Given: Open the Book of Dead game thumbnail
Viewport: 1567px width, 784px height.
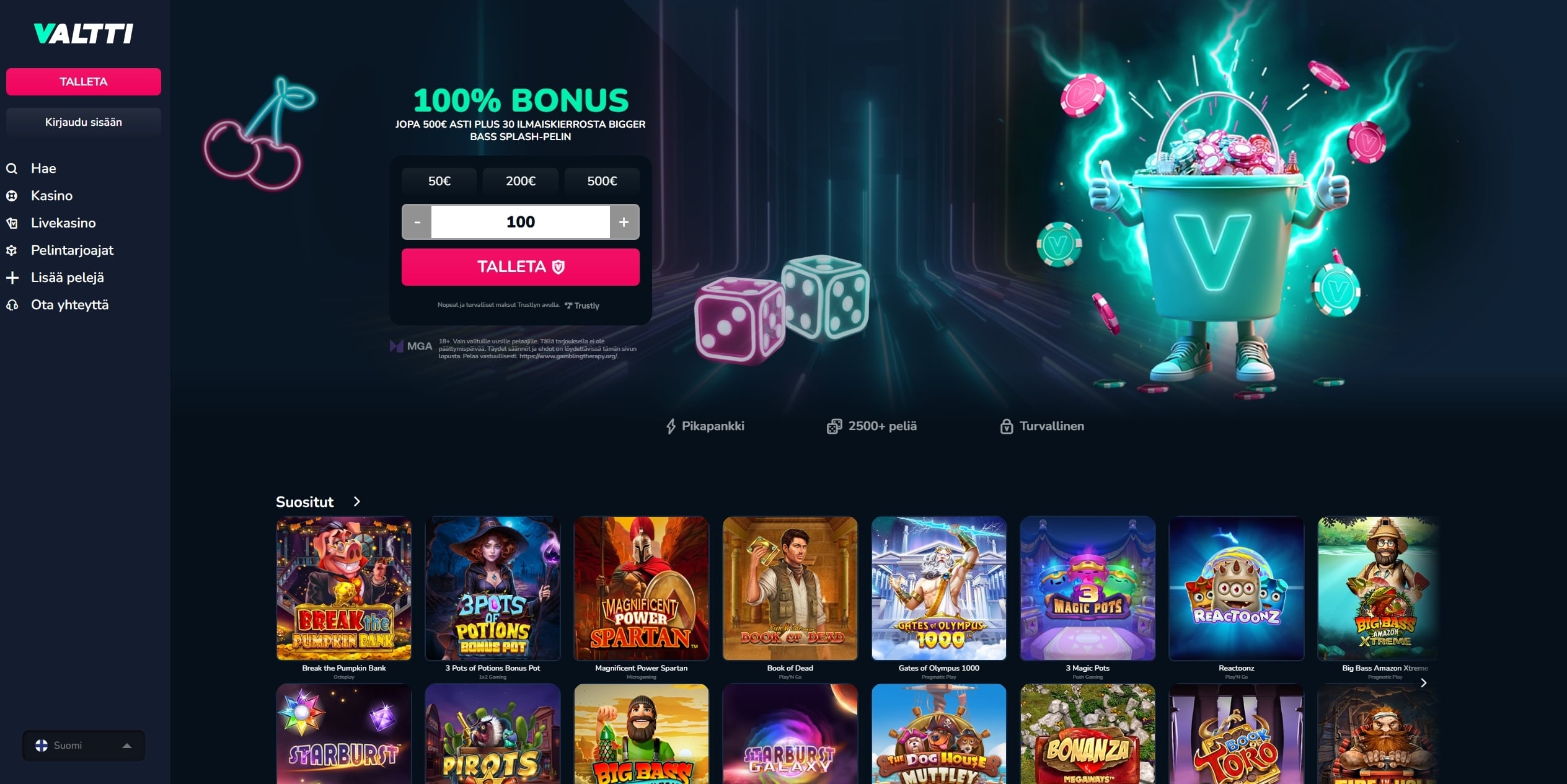Looking at the screenshot, I should pyautogui.click(x=790, y=588).
